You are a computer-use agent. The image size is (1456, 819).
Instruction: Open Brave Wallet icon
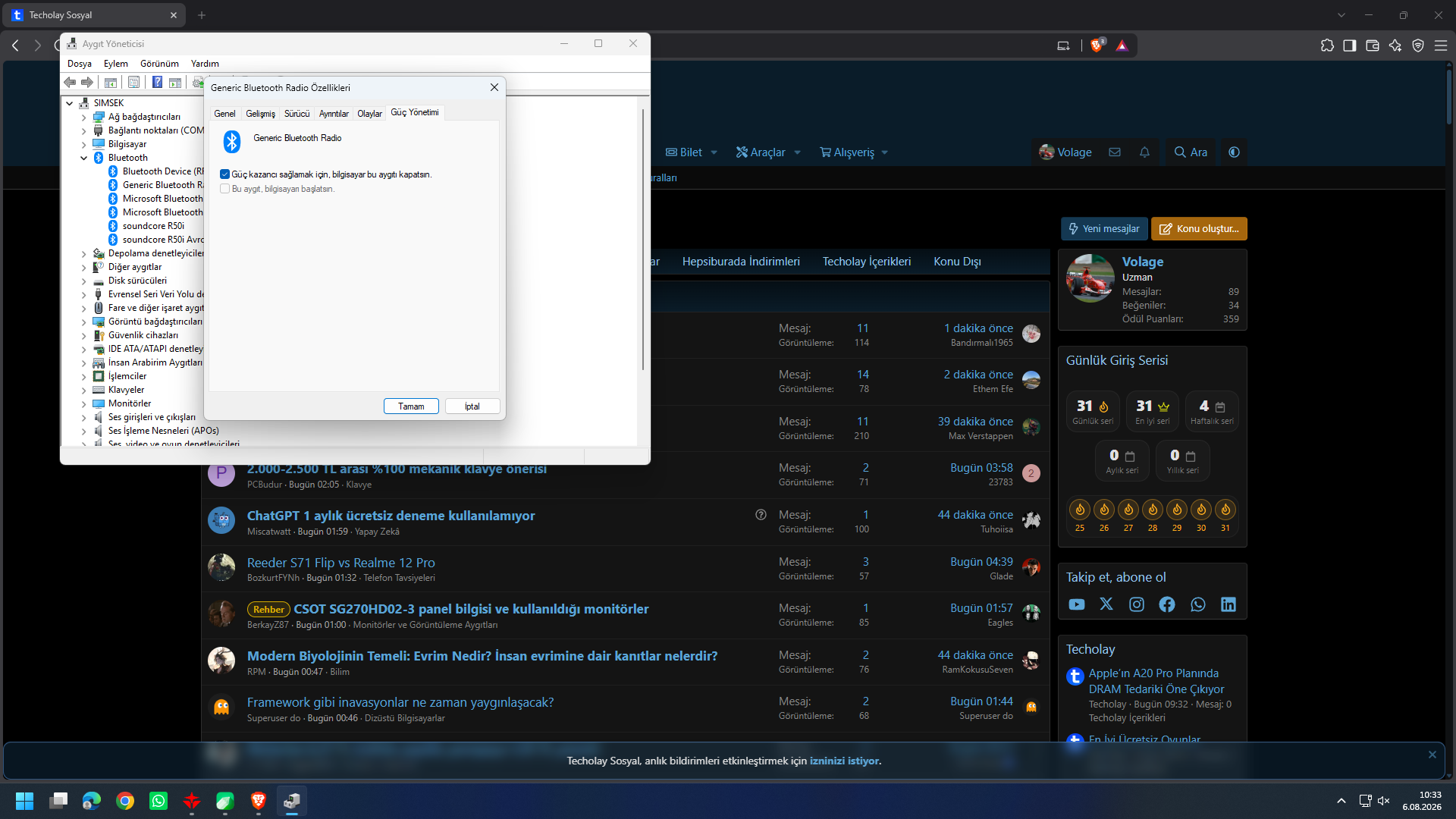[x=1373, y=45]
